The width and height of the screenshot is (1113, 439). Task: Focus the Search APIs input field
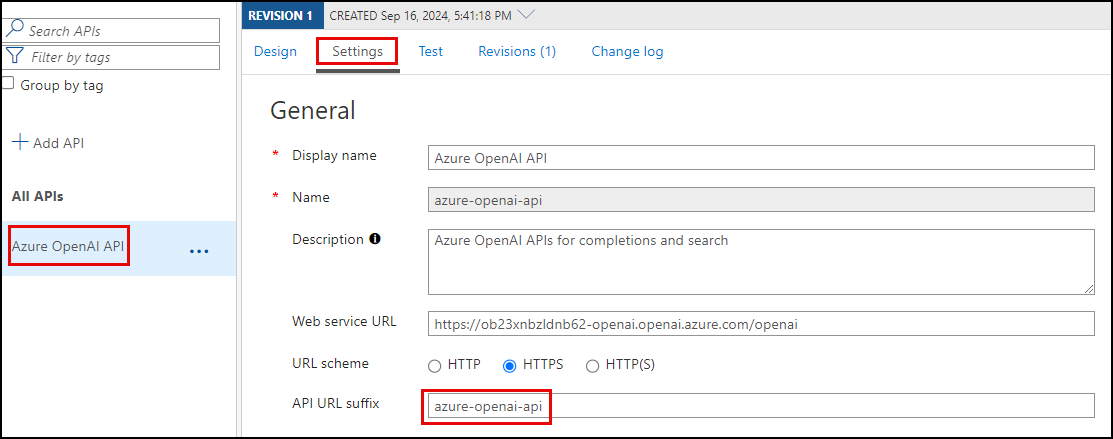click(x=111, y=31)
